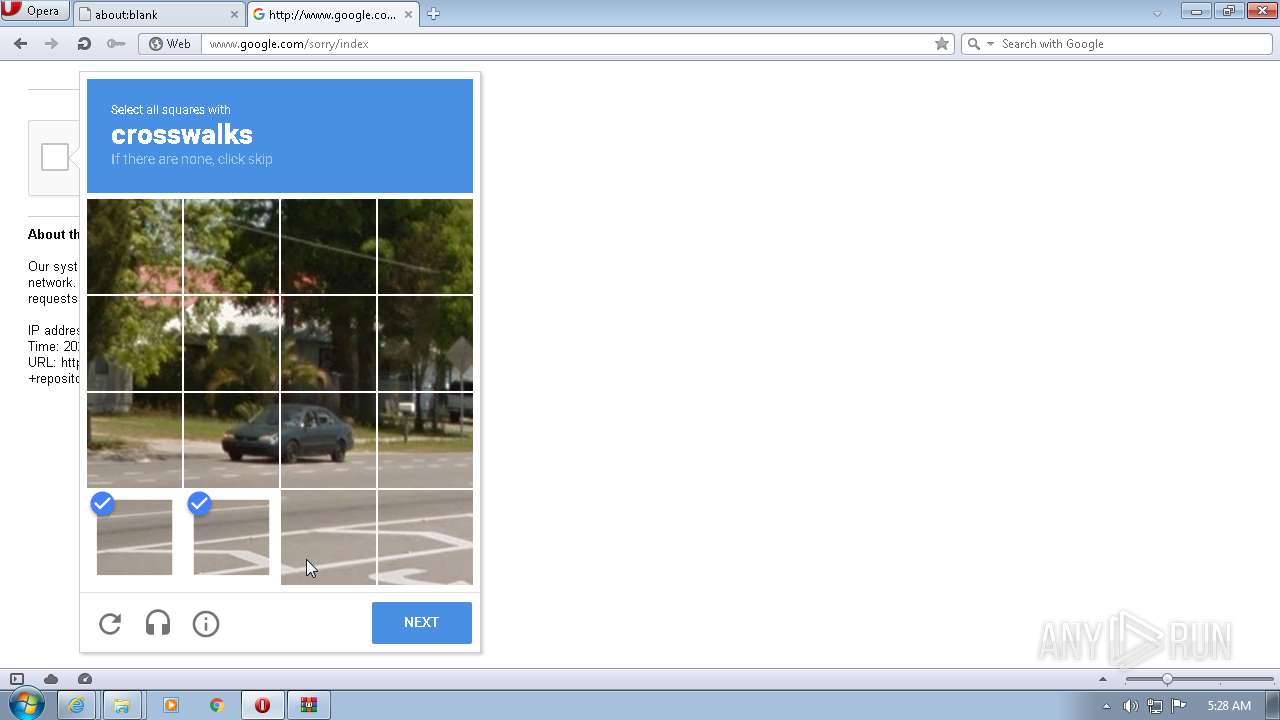
Task: Open the closed tabs dropdown arrow
Action: 1157,14
